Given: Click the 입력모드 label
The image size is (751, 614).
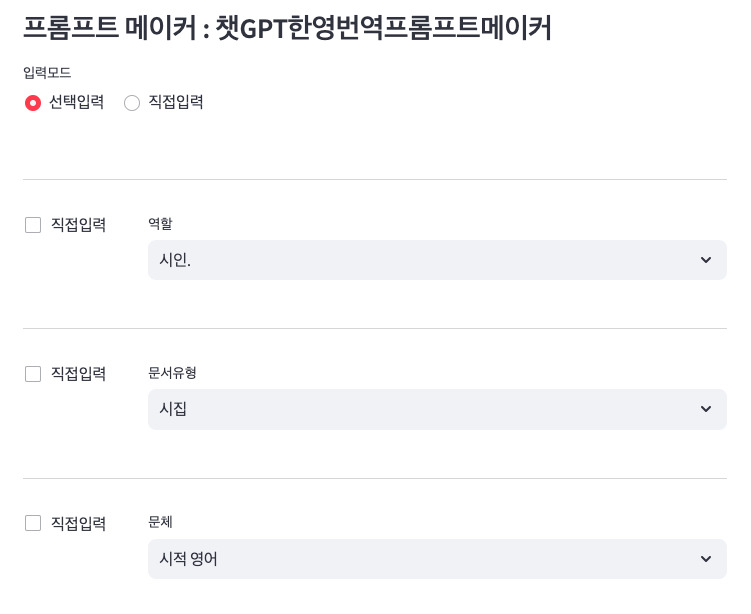Looking at the screenshot, I should tap(46, 73).
